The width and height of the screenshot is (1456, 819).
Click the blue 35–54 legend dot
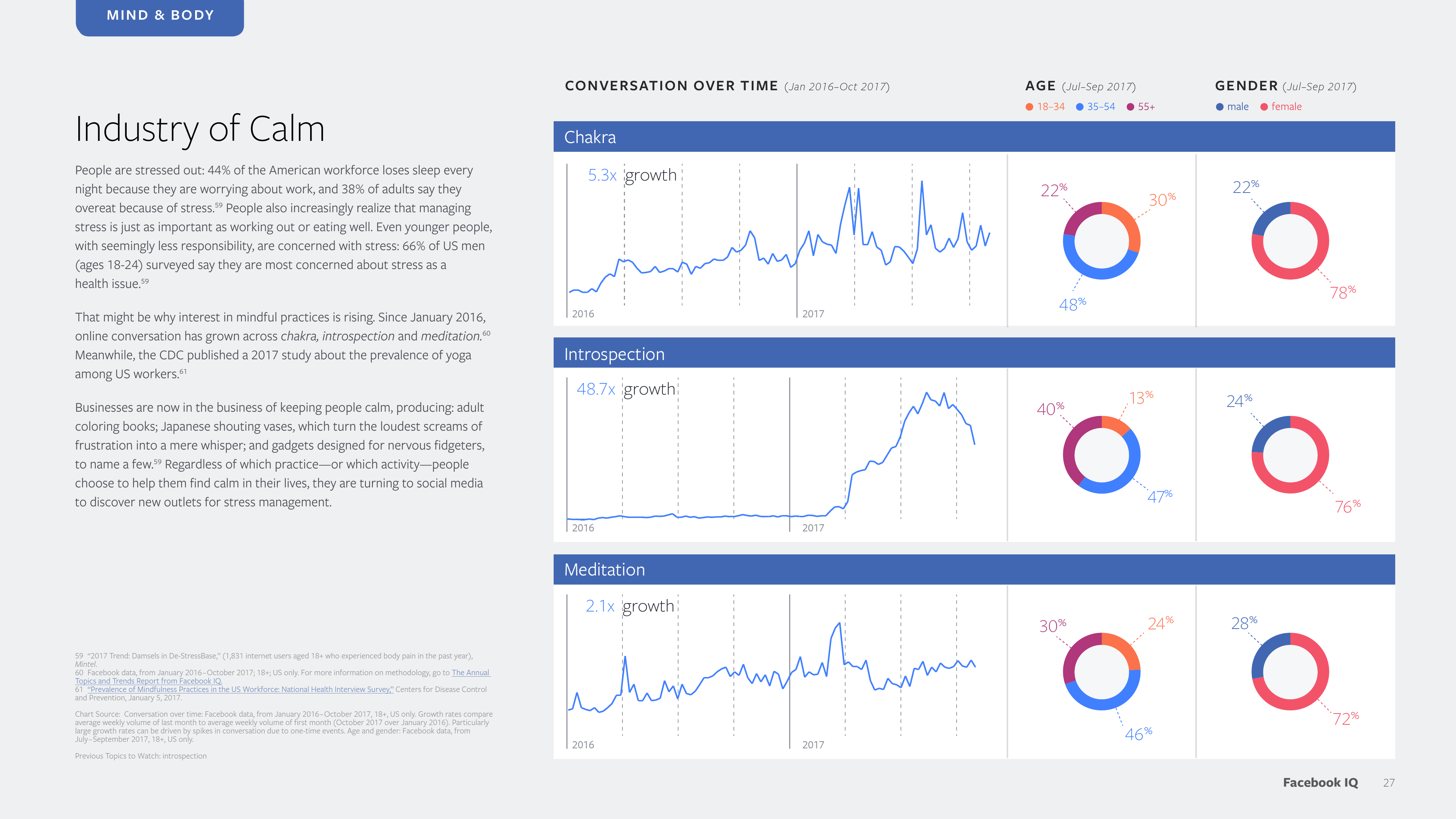tap(1080, 107)
